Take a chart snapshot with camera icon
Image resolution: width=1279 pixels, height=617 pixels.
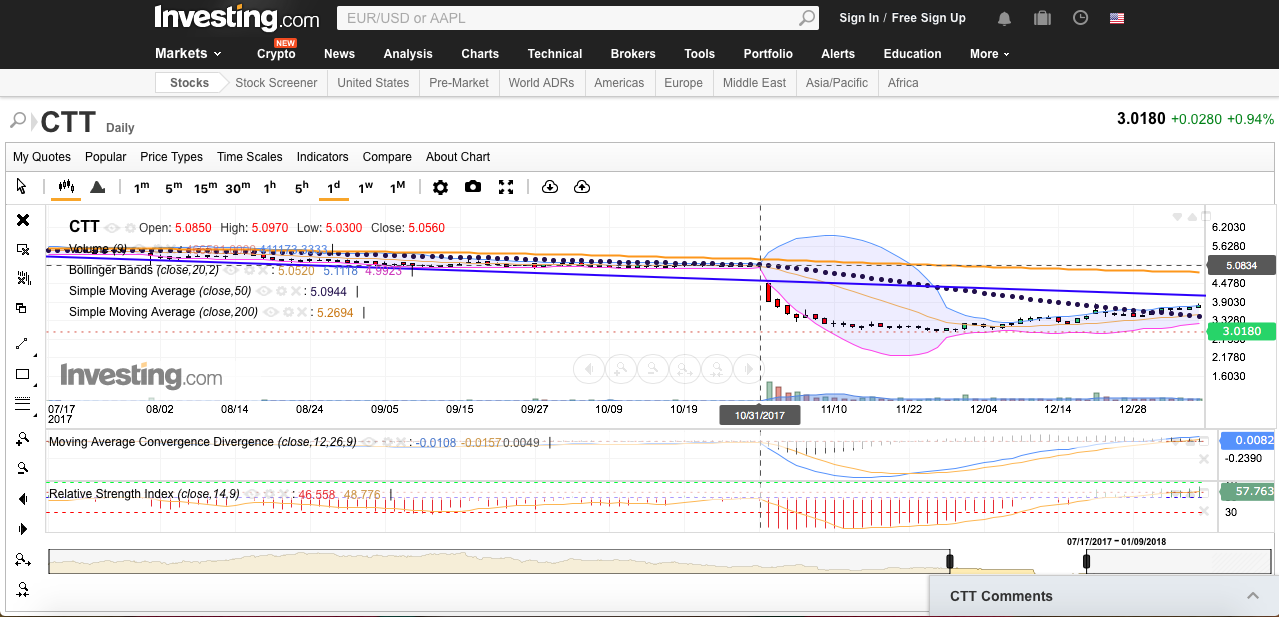pyautogui.click(x=473, y=187)
